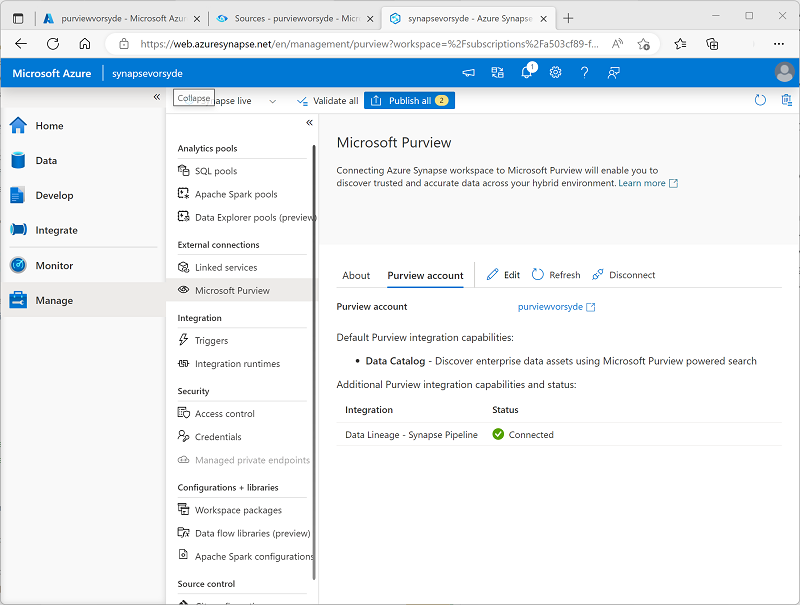Close the synapsevorsyde browser tab
This screenshot has height=605, width=800.
point(543,19)
